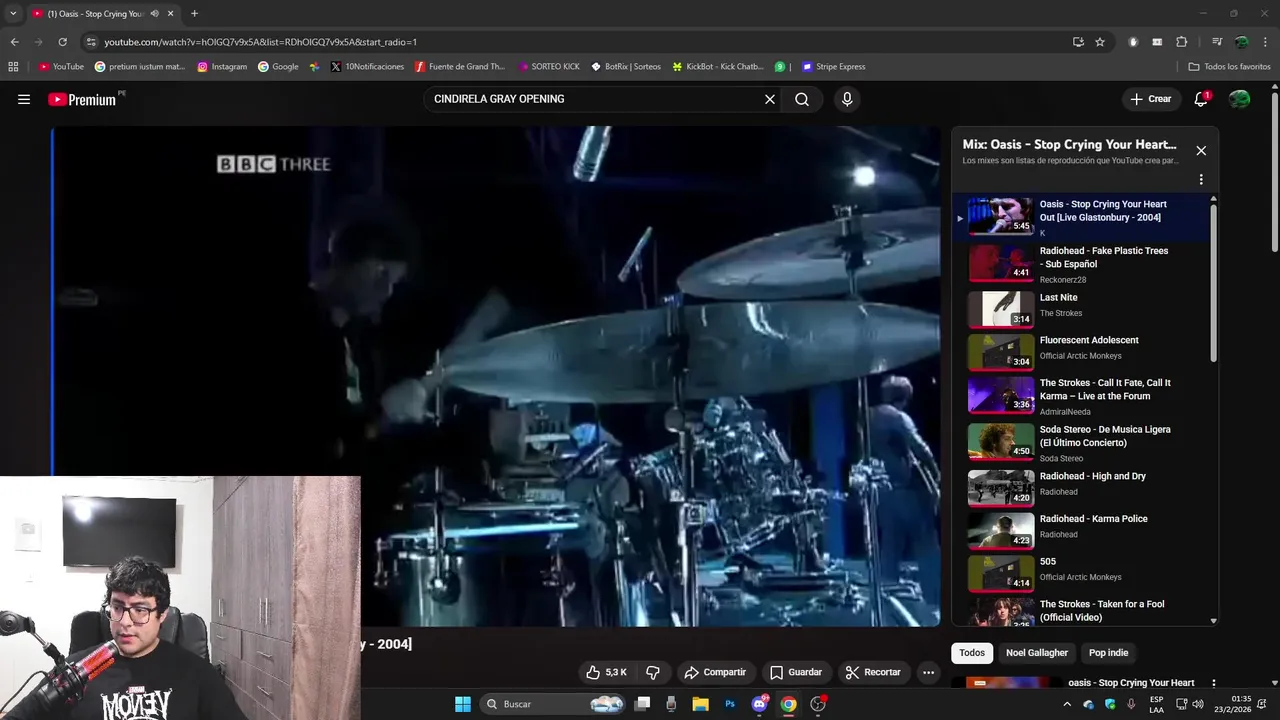Clear the search box text

tap(770, 99)
